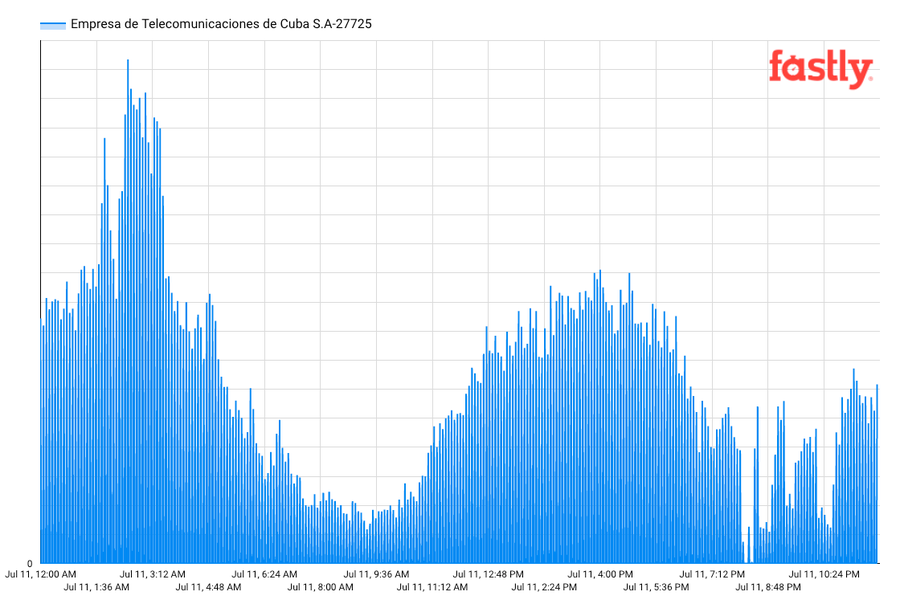Click the blue legend line swatch
Screen dimensions: 900x604
click(x=53, y=25)
